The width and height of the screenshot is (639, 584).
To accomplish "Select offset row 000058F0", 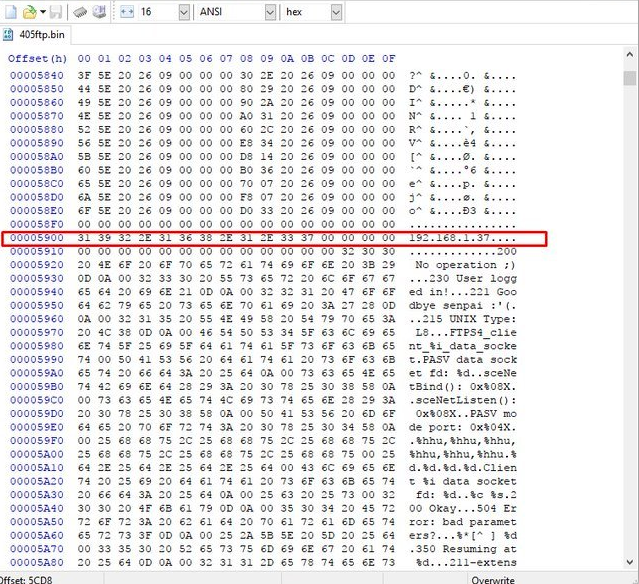I will (37, 224).
